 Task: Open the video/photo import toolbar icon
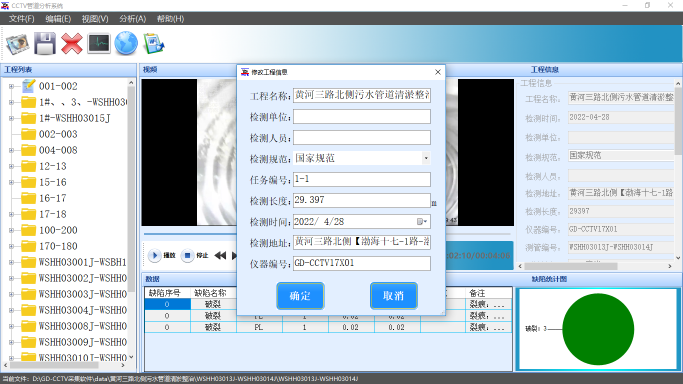(x=17, y=44)
